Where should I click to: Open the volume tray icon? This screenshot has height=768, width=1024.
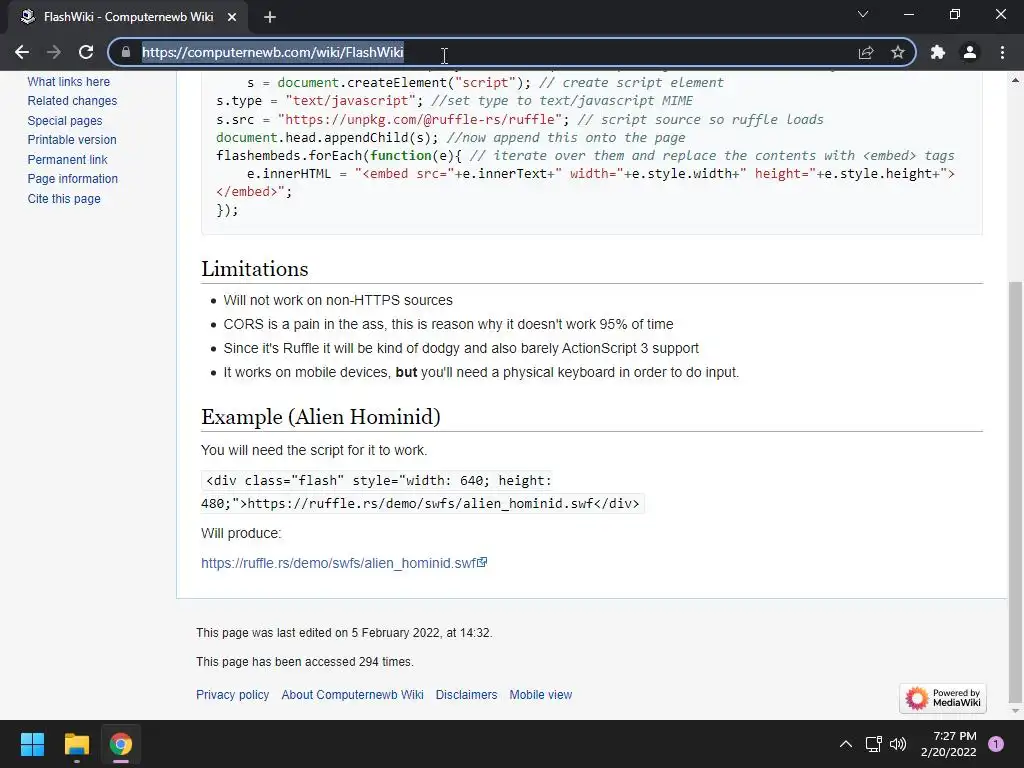pyautogui.click(x=899, y=744)
